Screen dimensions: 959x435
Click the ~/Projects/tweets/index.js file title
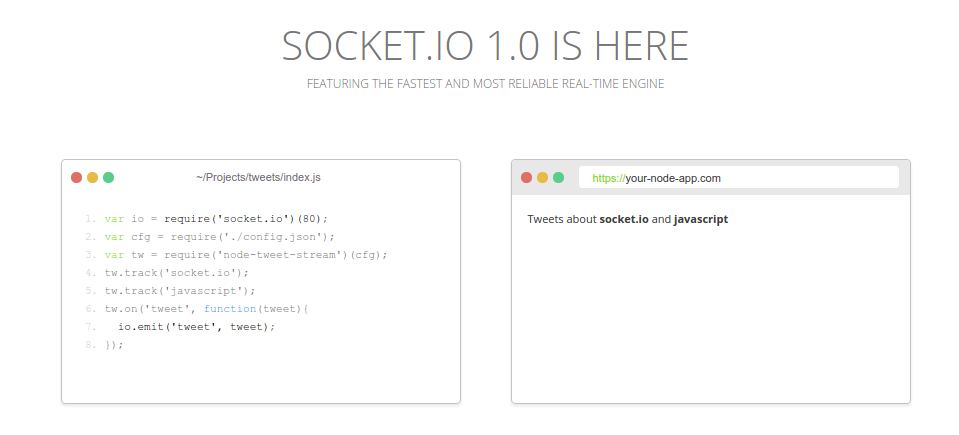point(258,178)
